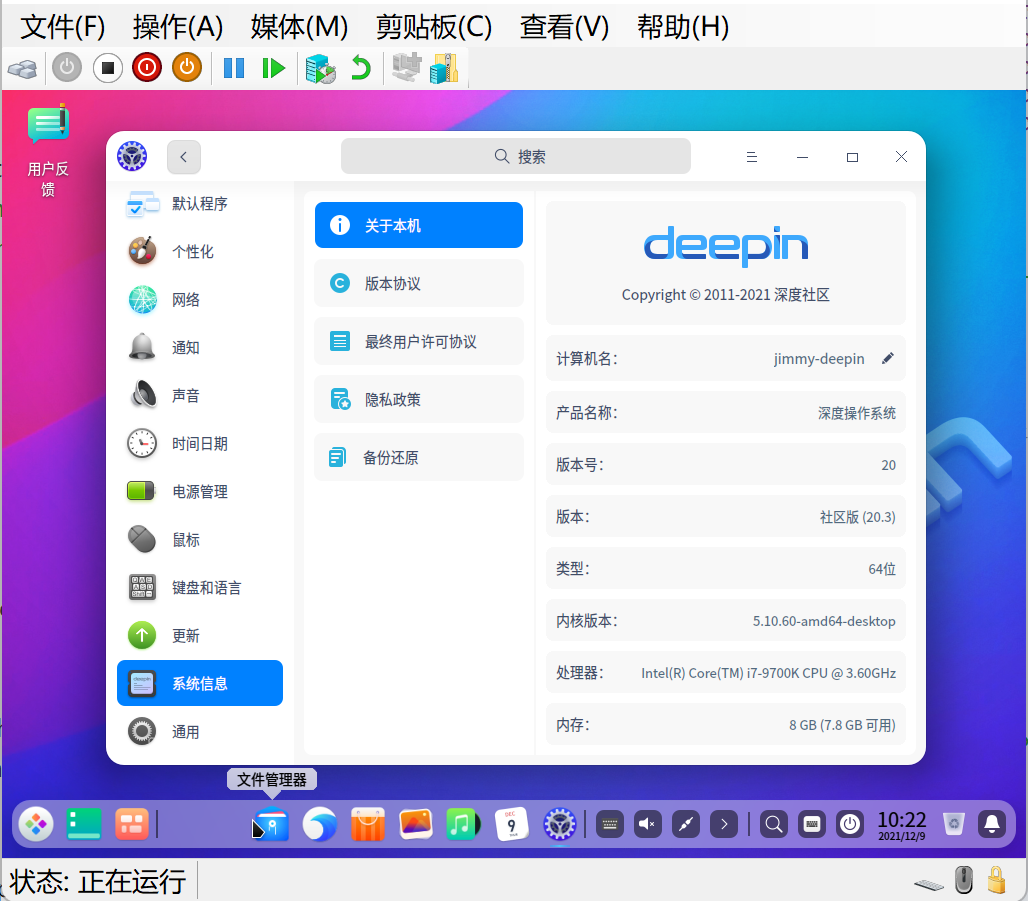Click the share/zip resources toolbar icon
Screen dimensions: 1028x901
[x=445, y=68]
